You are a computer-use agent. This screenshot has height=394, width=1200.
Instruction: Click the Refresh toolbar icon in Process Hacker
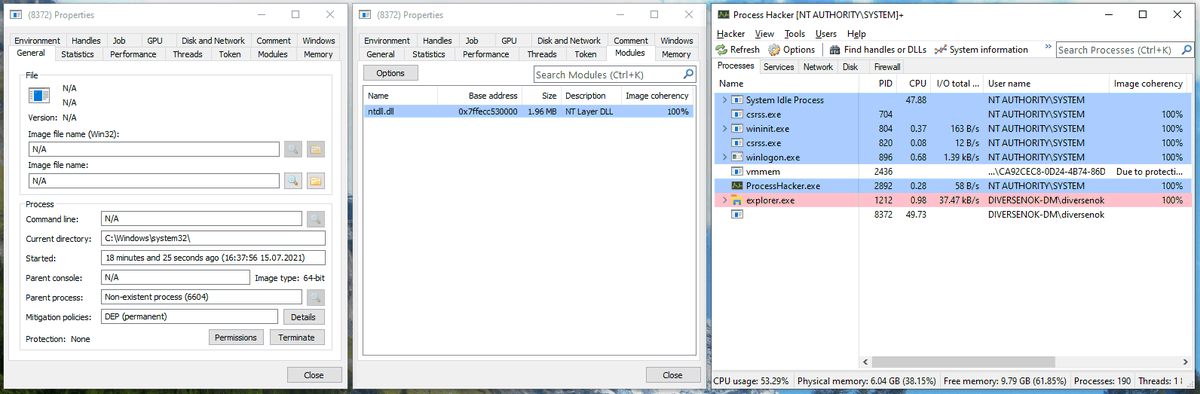(721, 49)
